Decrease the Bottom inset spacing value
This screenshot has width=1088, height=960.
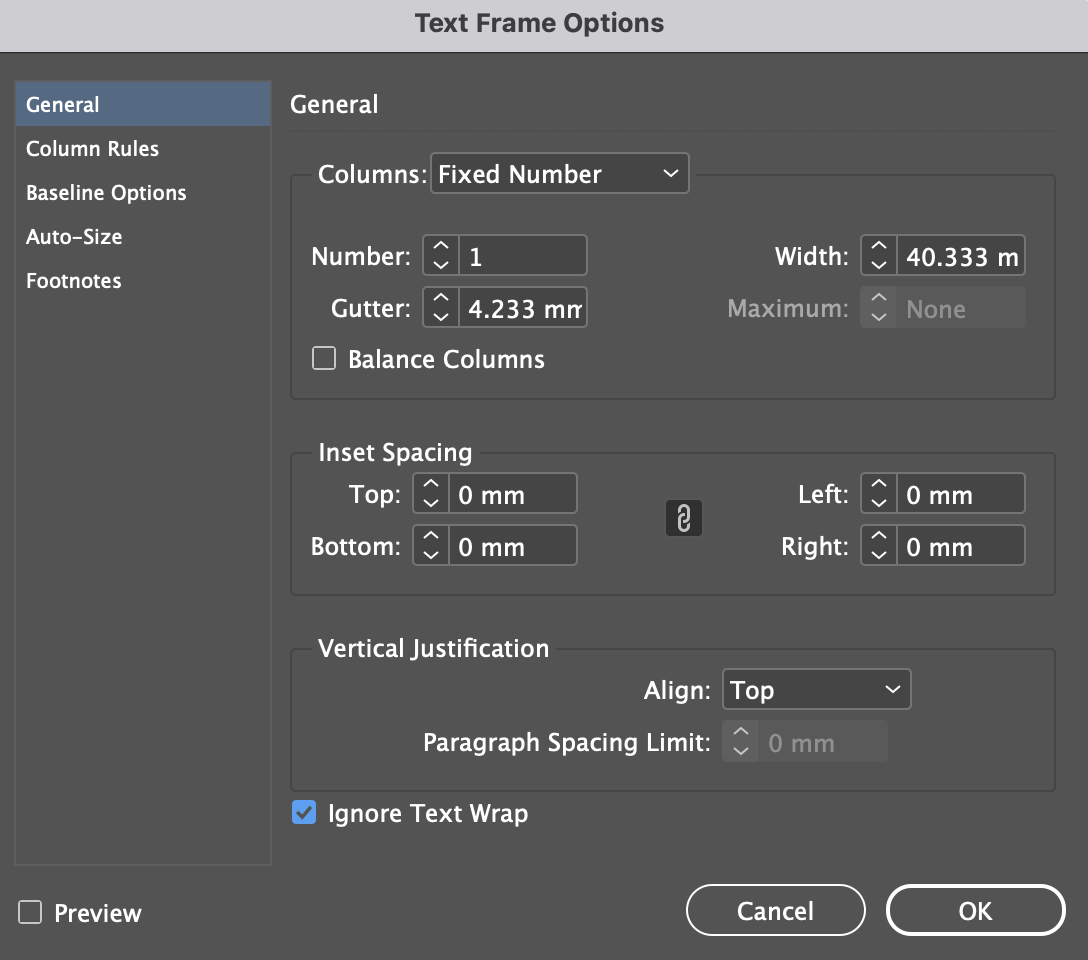coord(430,552)
